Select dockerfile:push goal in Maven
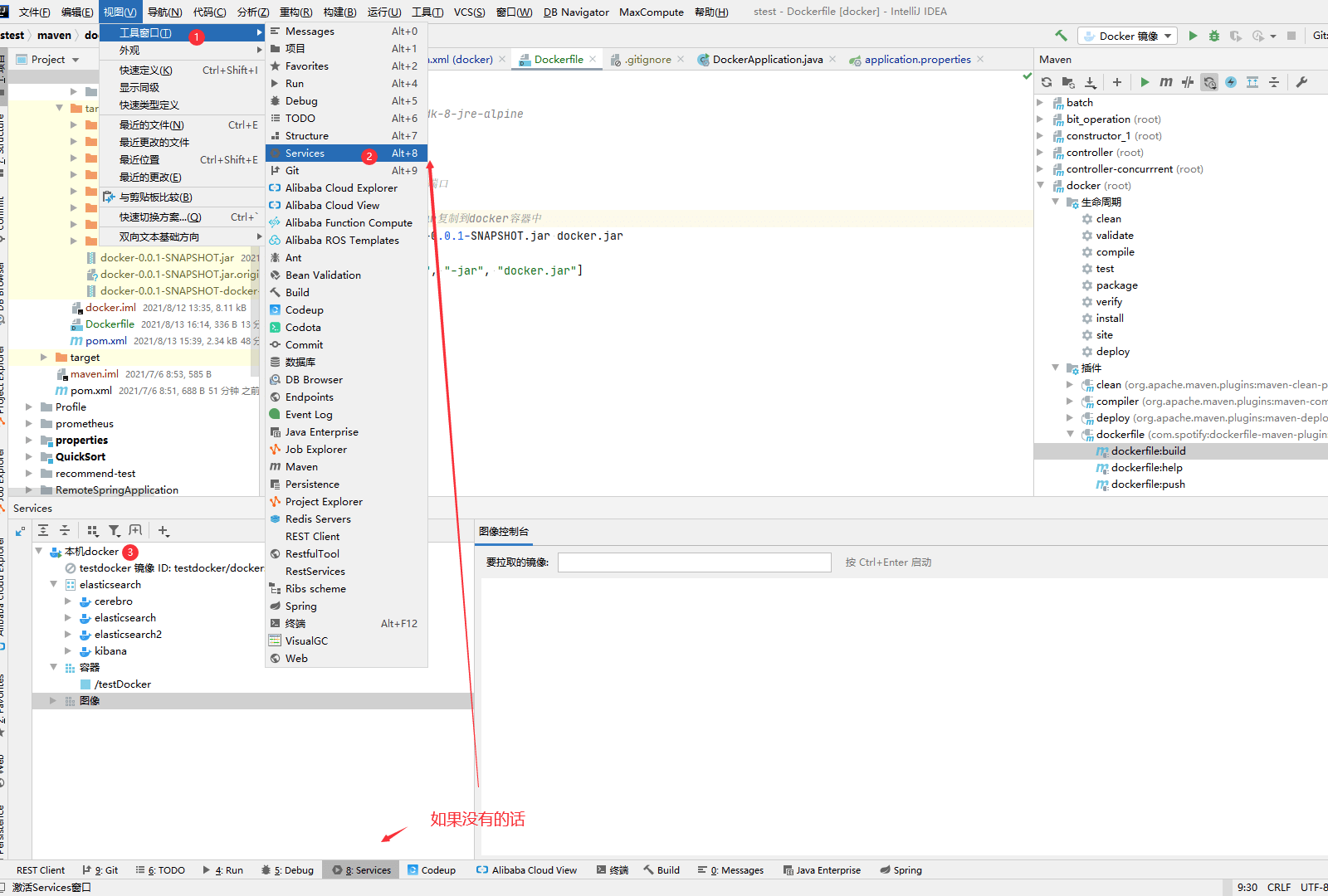 point(1148,485)
